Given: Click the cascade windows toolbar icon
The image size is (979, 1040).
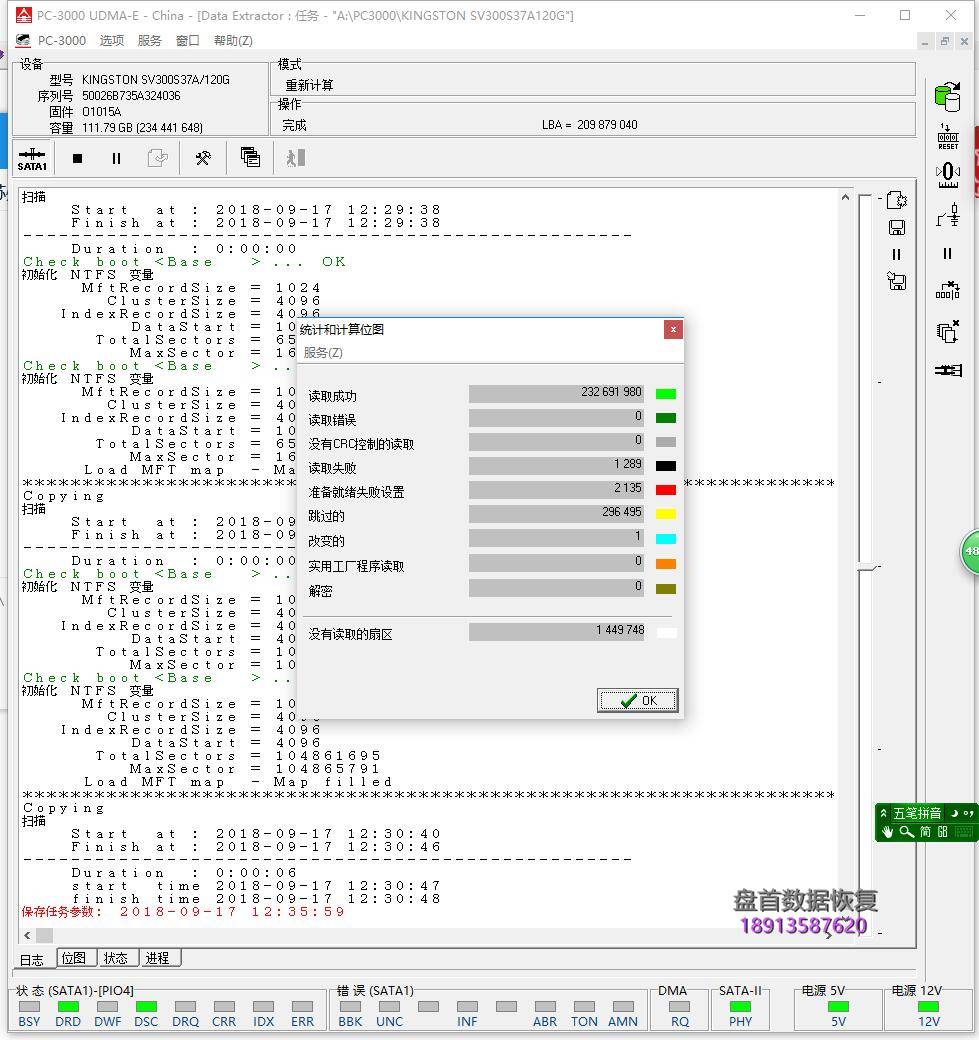Looking at the screenshot, I should 250,158.
